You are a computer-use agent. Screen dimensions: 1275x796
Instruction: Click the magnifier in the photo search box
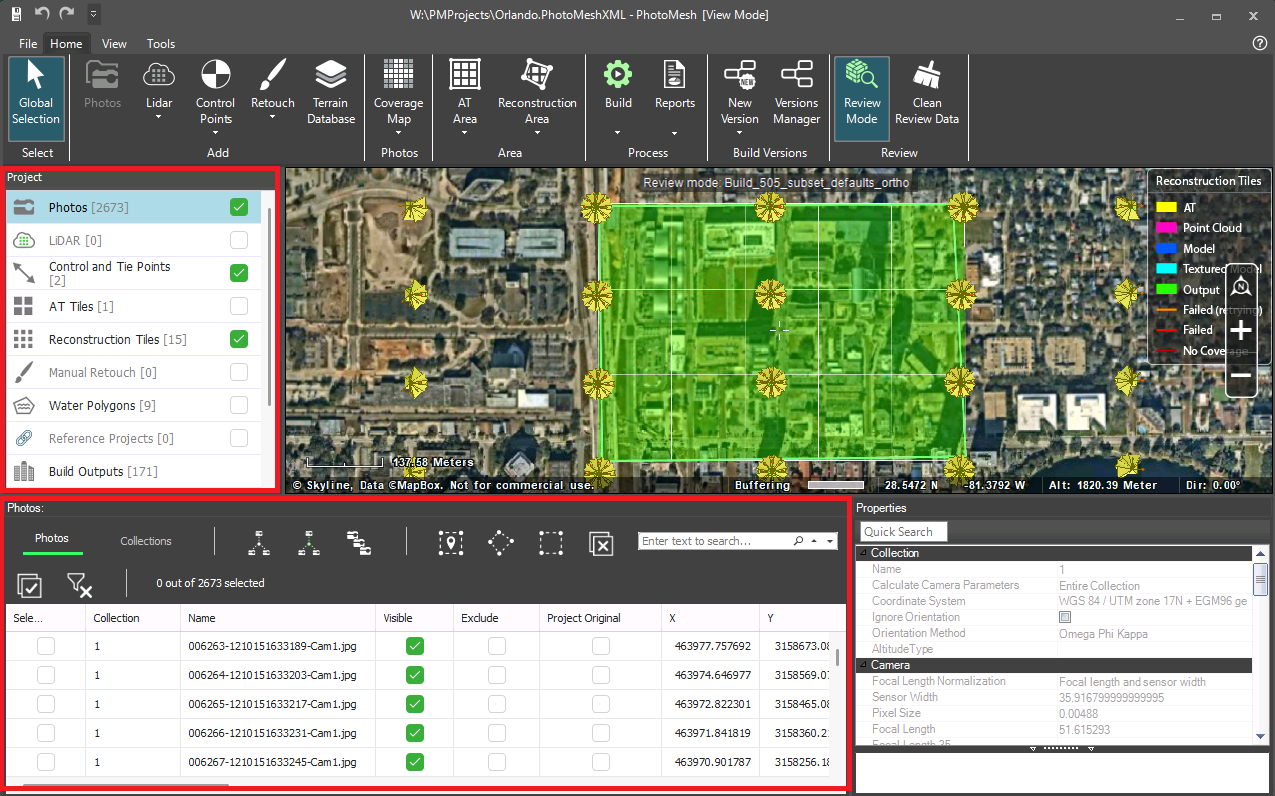point(799,541)
